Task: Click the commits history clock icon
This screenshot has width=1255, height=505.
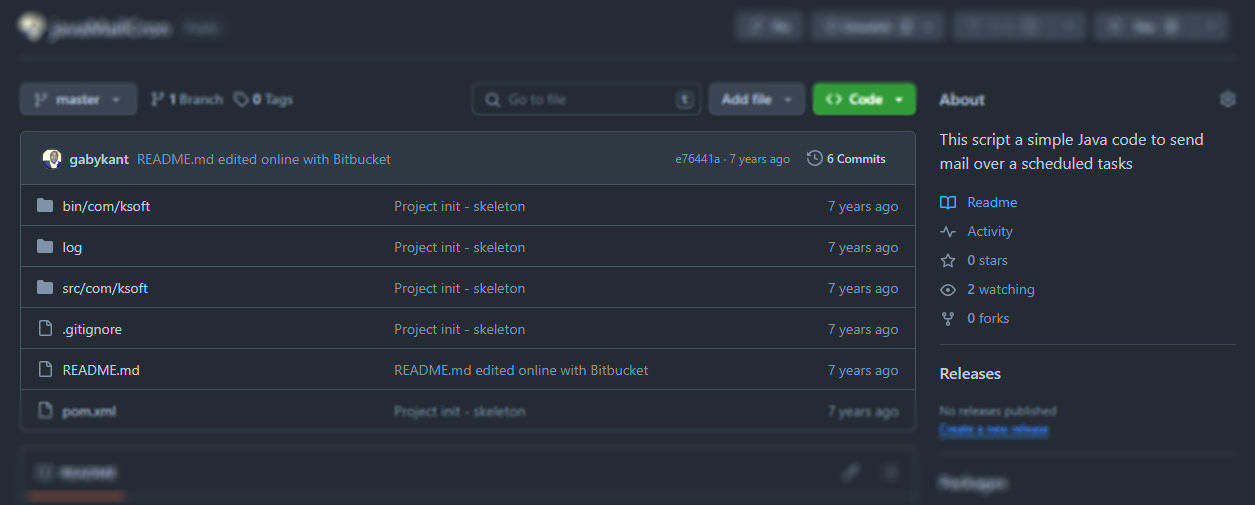Action: [x=815, y=159]
